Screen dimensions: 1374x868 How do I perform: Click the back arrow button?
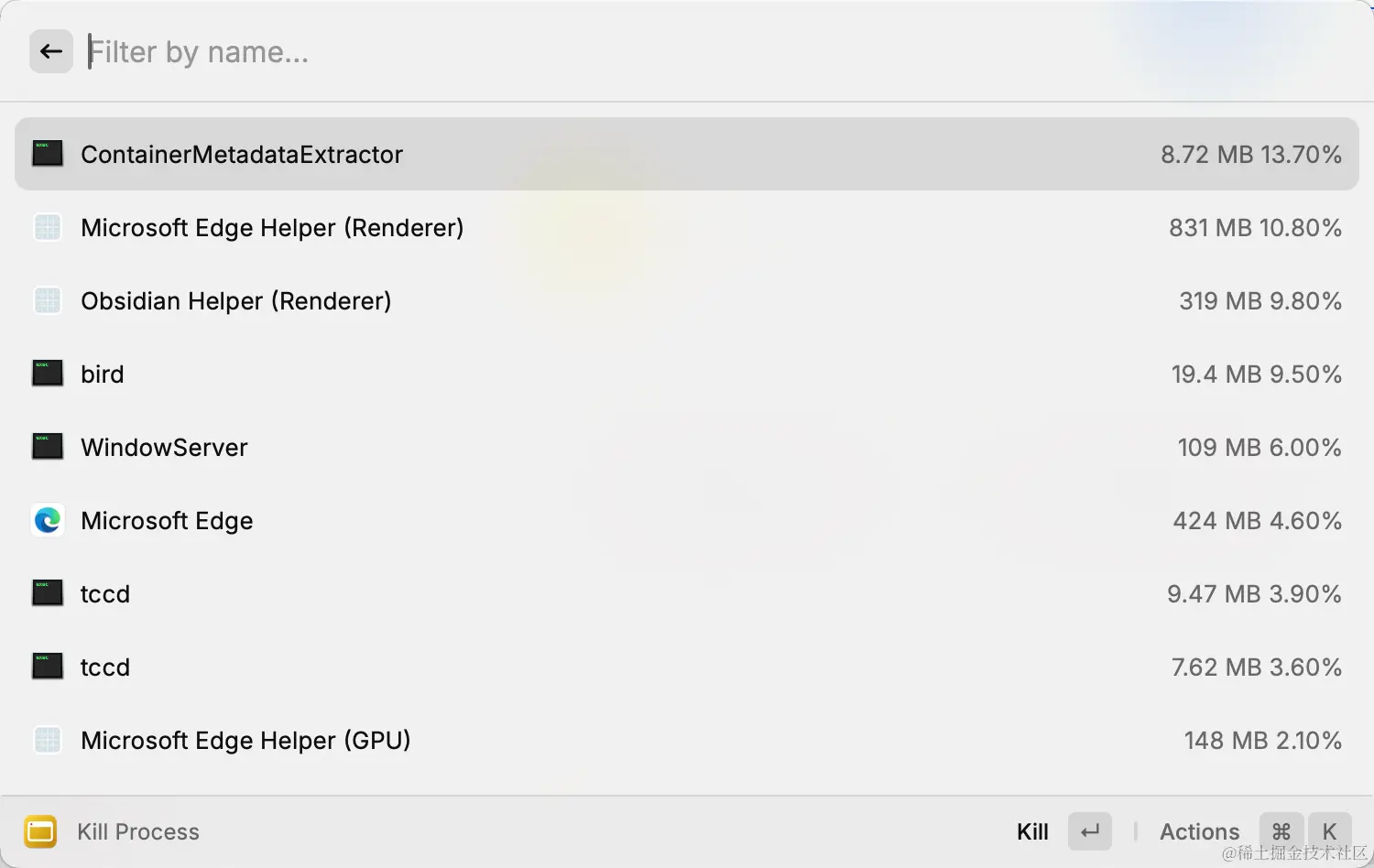point(51,51)
